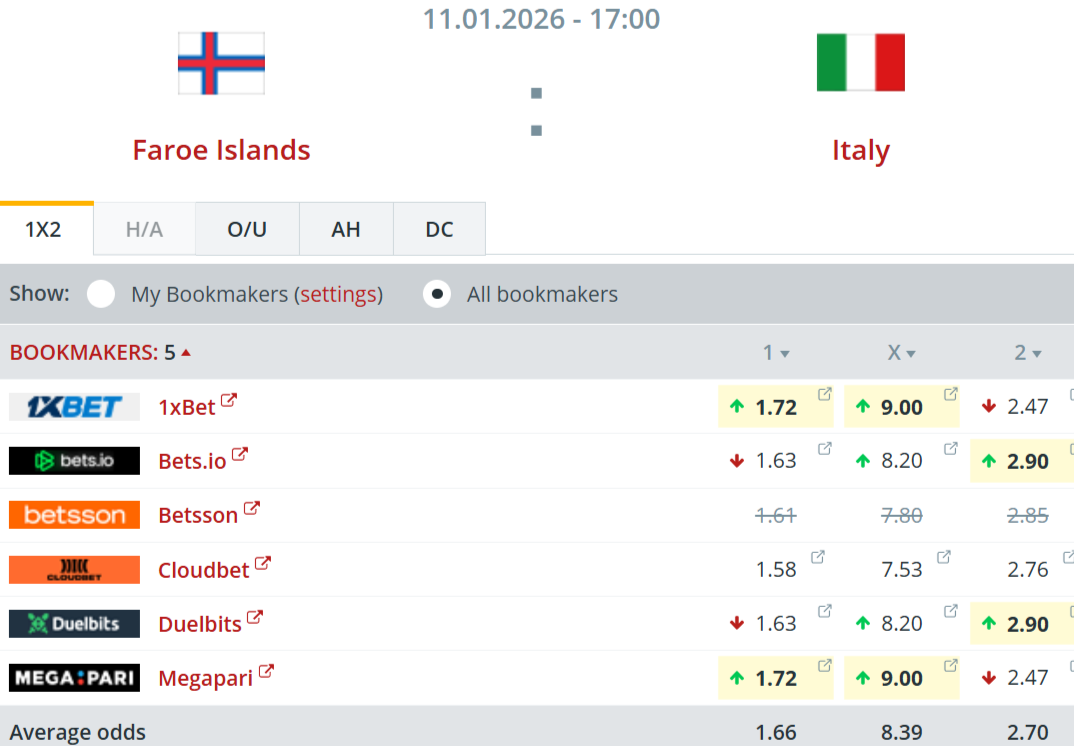Screen dimensions: 1074x746
Task: Click the Megapari bookmaker logo
Action: click(74, 678)
